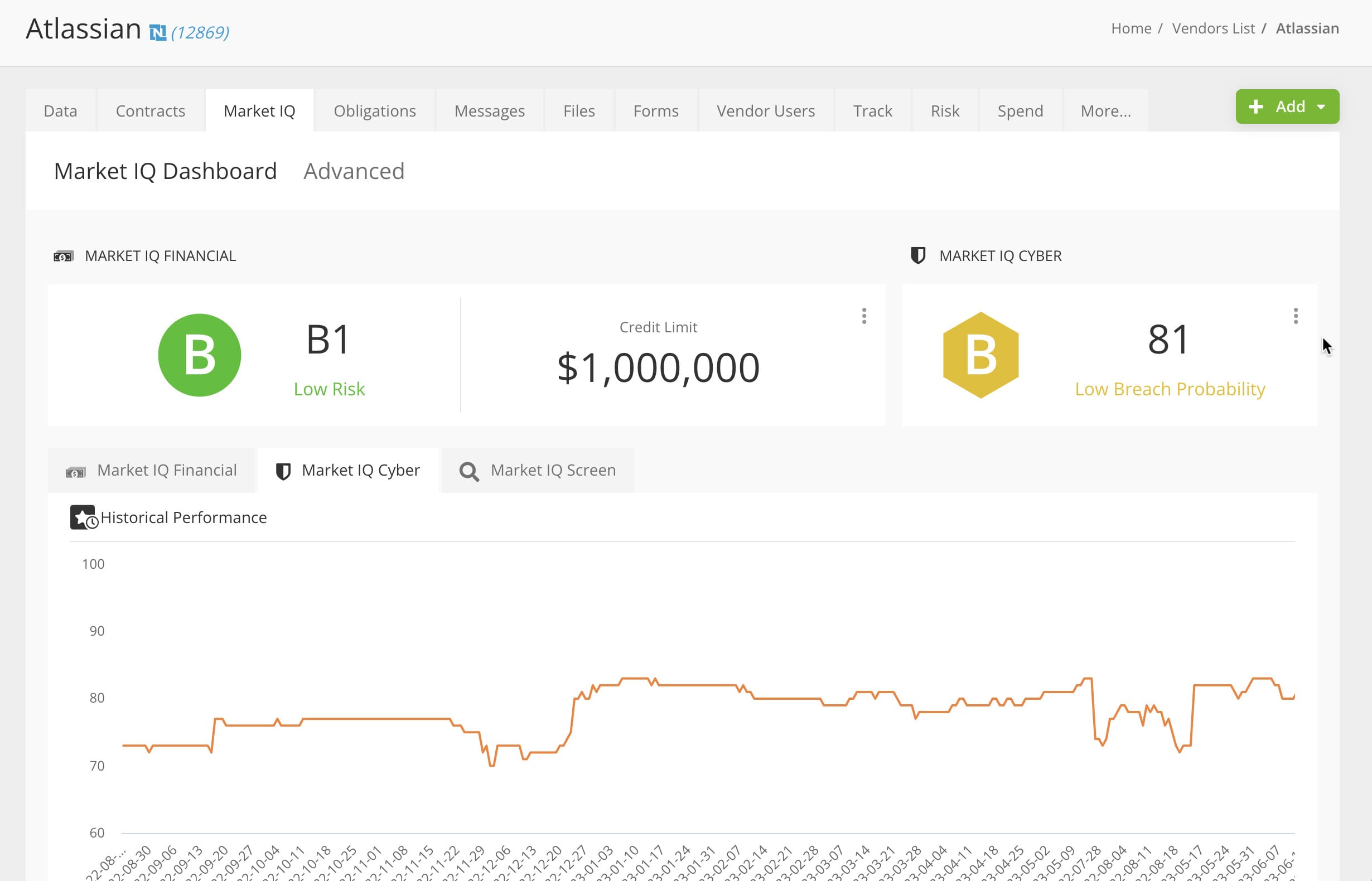Viewport: 1372px width, 881px height.
Task: Click the money icon beside MARKET IQ FINANCIAL heading
Action: point(64,256)
